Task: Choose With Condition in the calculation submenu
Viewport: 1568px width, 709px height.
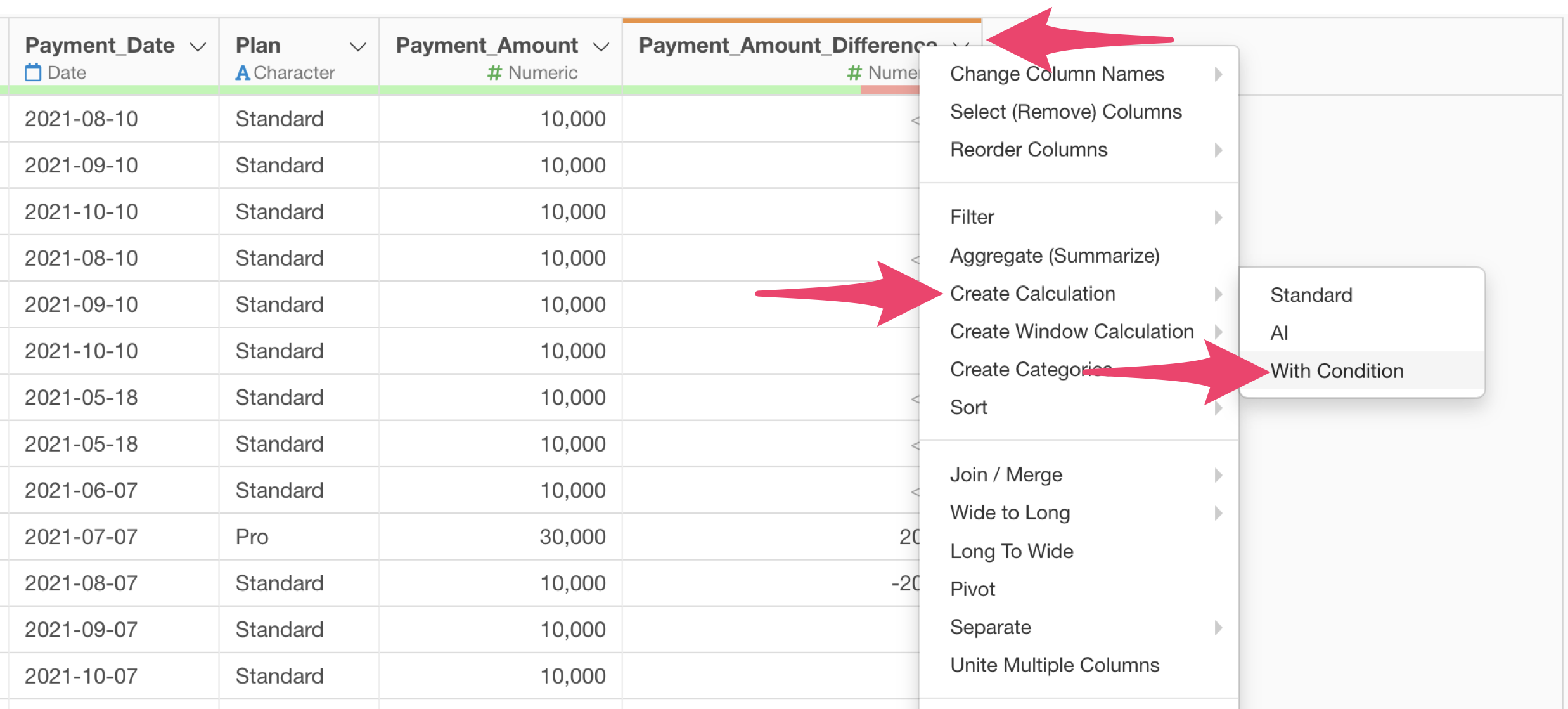Action: (1337, 371)
